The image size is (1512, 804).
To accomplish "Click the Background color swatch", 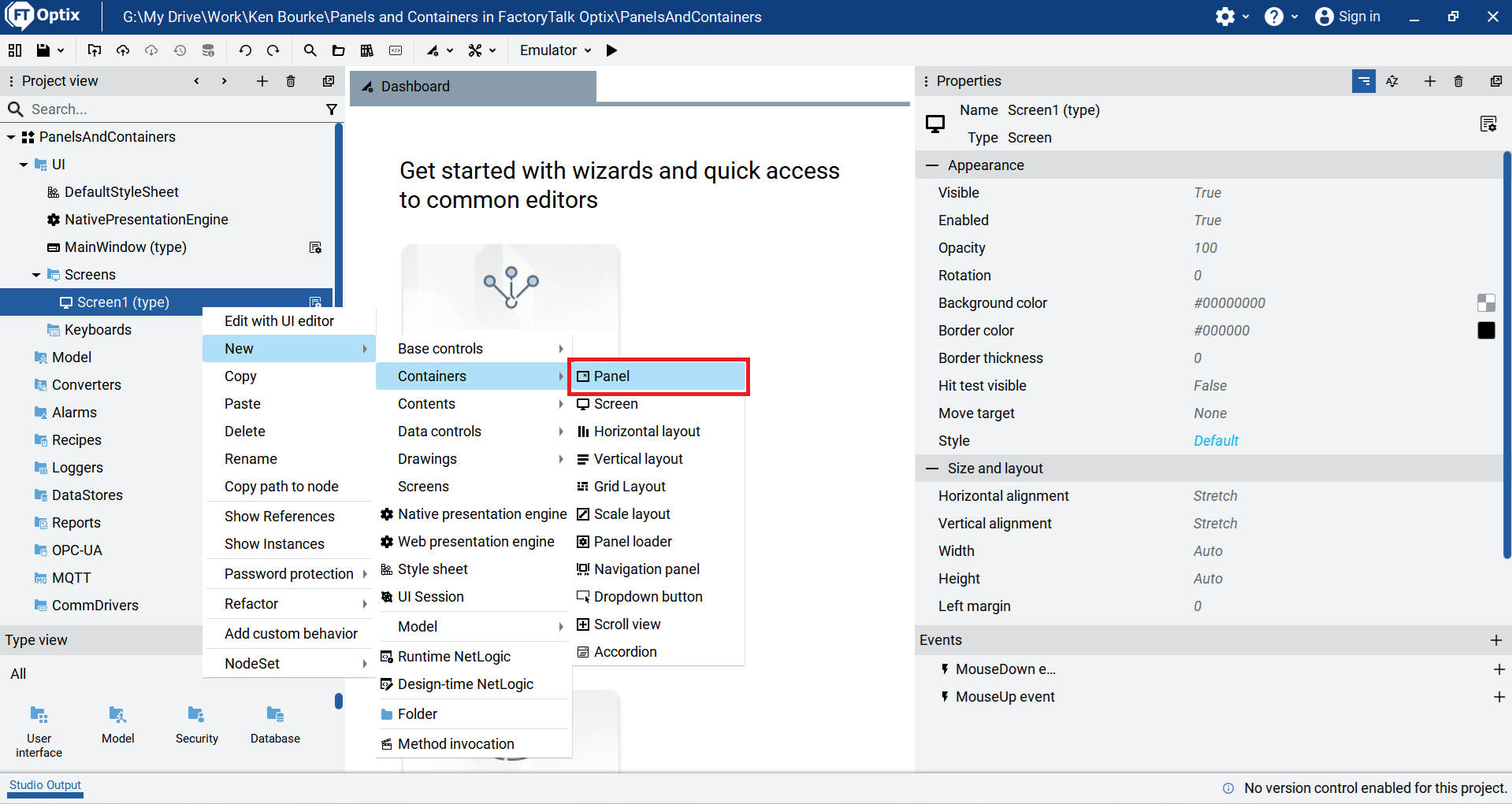I will pos(1486,303).
